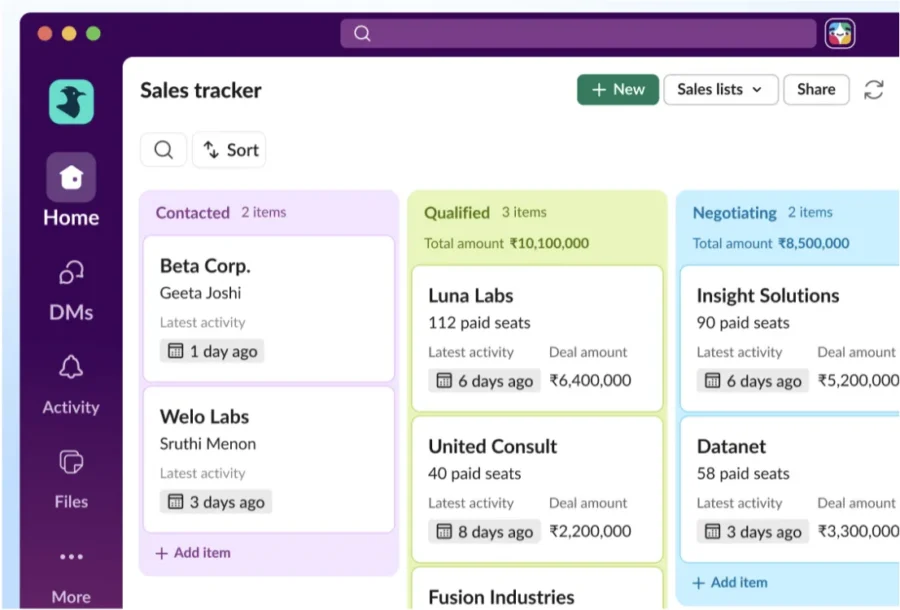Select the Qualified column header
Viewport: 900px width, 610px height.
(457, 213)
